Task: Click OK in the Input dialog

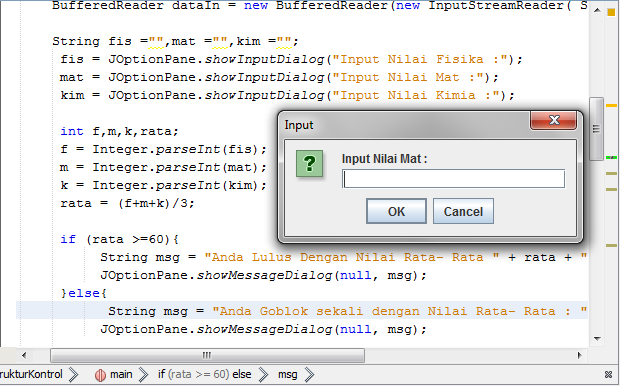Action: (396, 211)
